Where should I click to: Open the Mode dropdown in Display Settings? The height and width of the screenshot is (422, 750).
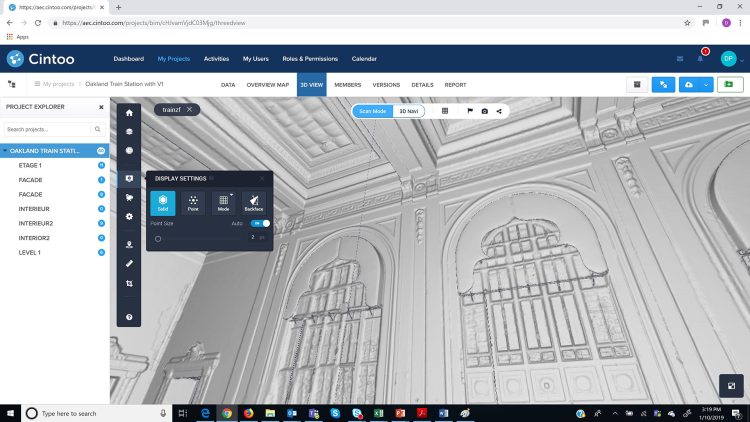point(223,203)
